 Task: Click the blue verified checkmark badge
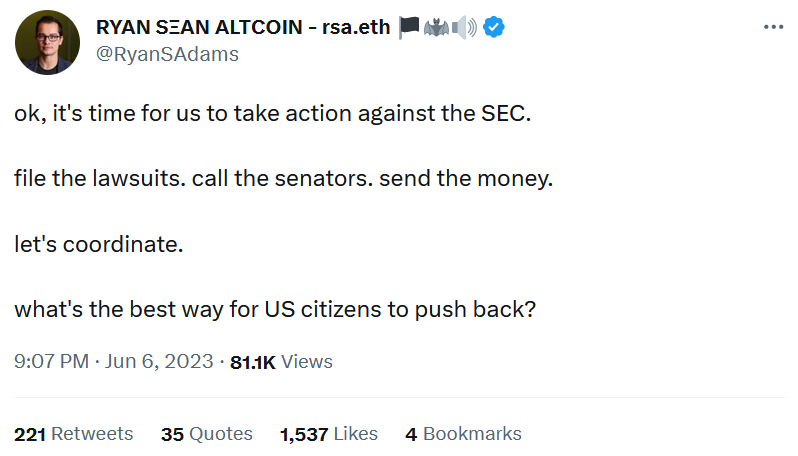click(x=494, y=28)
